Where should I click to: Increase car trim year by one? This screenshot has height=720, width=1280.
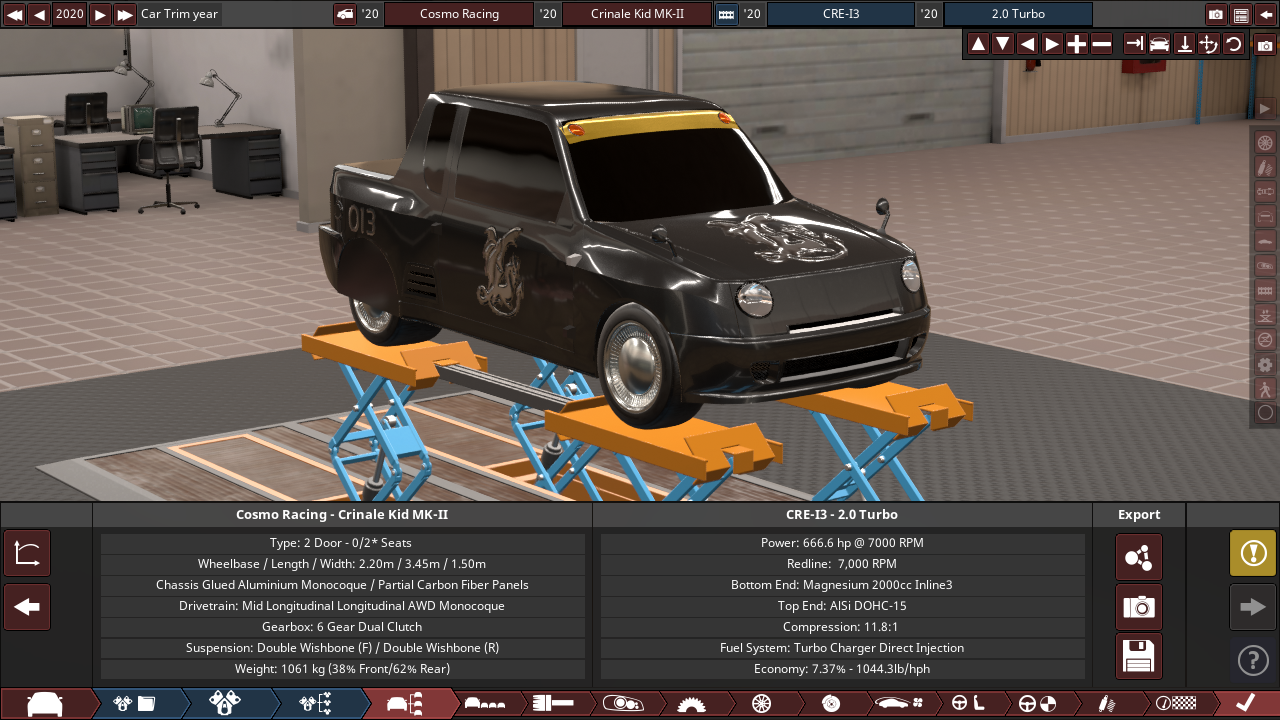(x=100, y=14)
